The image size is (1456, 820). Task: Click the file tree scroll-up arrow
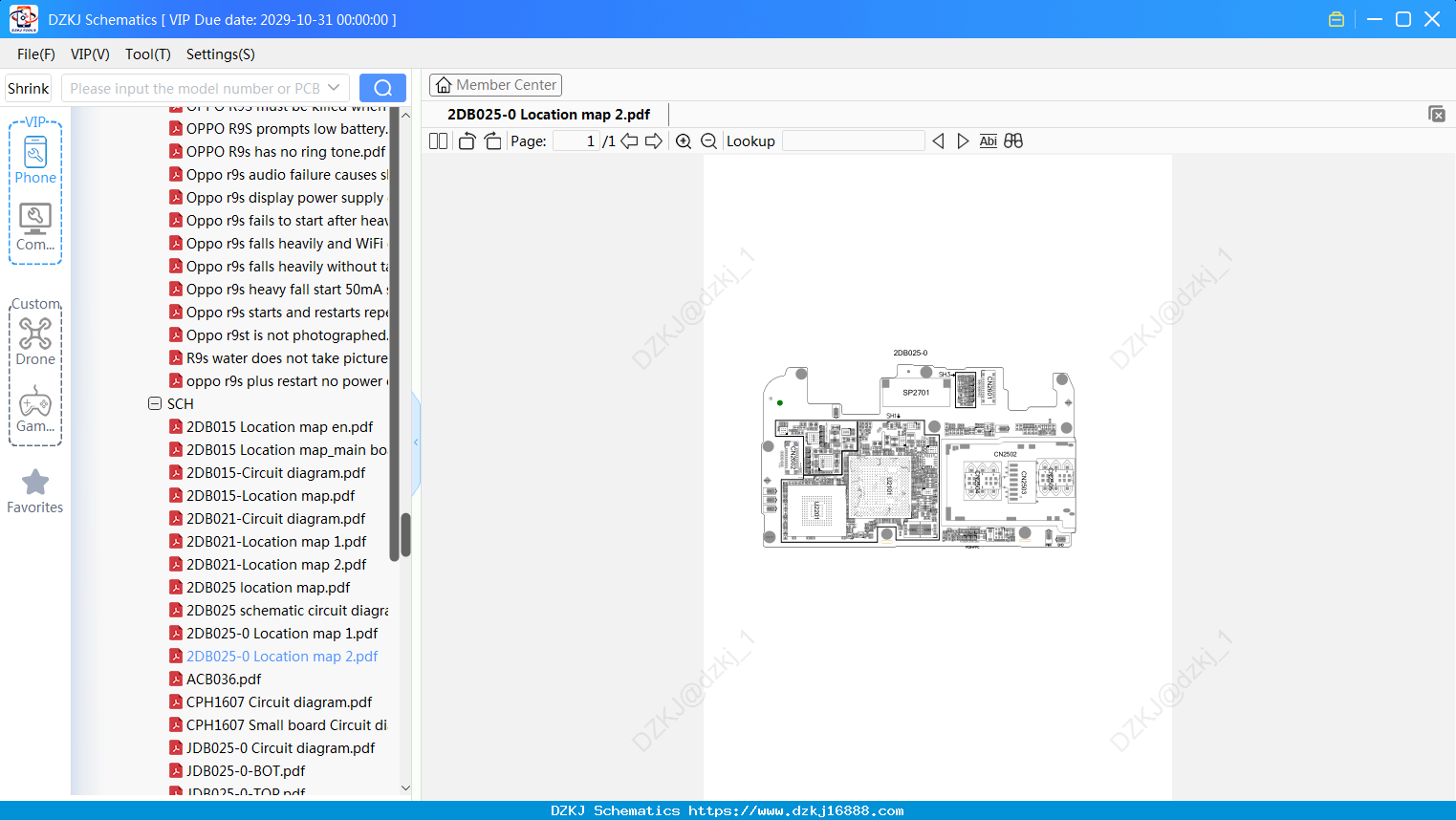point(405,115)
